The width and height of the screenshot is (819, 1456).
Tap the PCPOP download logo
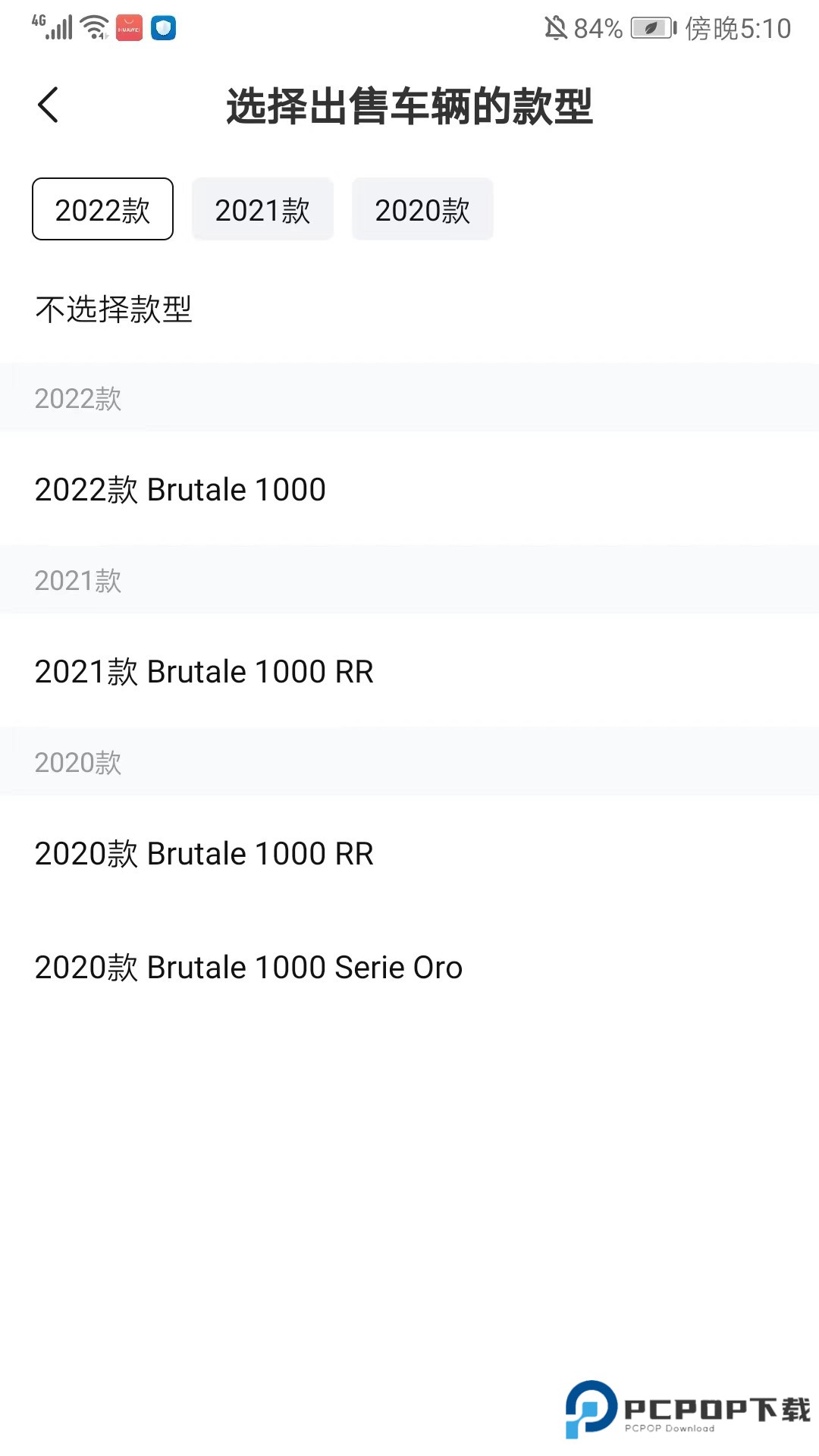[688, 1409]
